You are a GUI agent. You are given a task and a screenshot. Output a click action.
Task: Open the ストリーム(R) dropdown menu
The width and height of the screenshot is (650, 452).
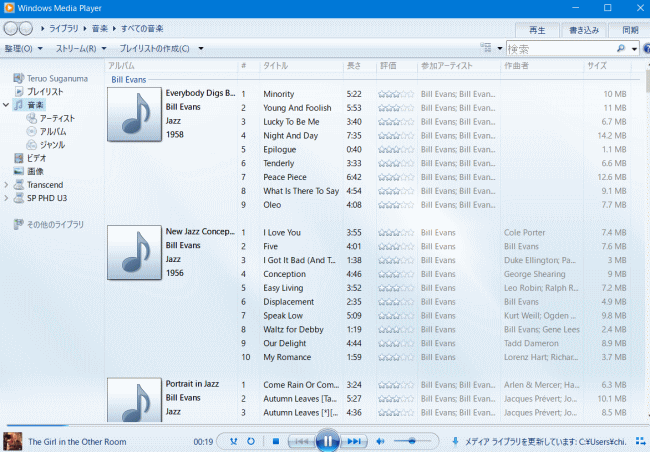81,49
